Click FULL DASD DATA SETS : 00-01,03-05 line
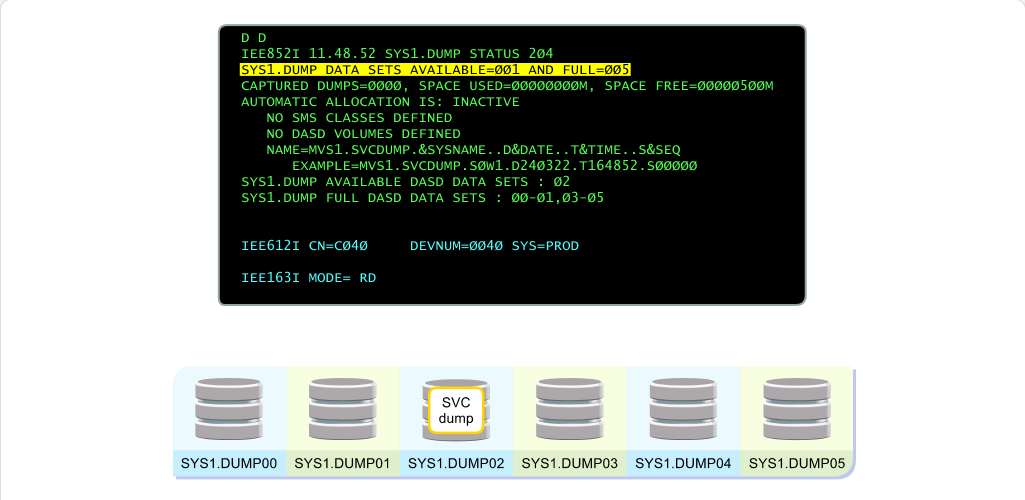Image resolution: width=1025 pixels, height=500 pixels. 422,197
